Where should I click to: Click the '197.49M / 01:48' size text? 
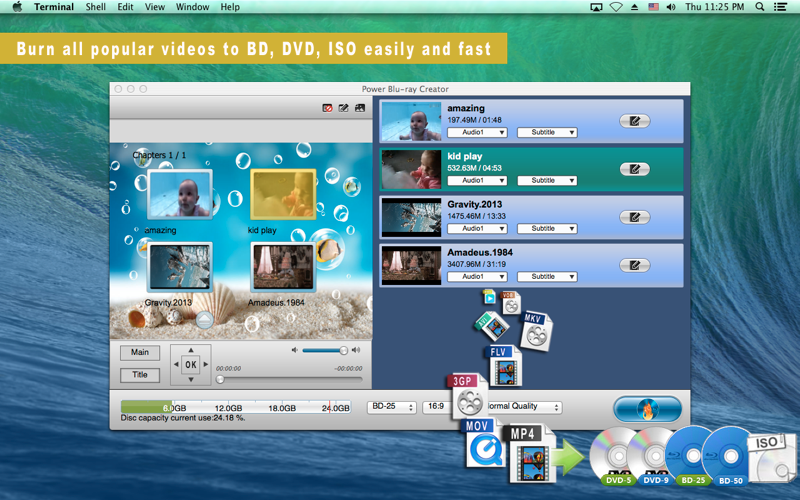pos(474,120)
